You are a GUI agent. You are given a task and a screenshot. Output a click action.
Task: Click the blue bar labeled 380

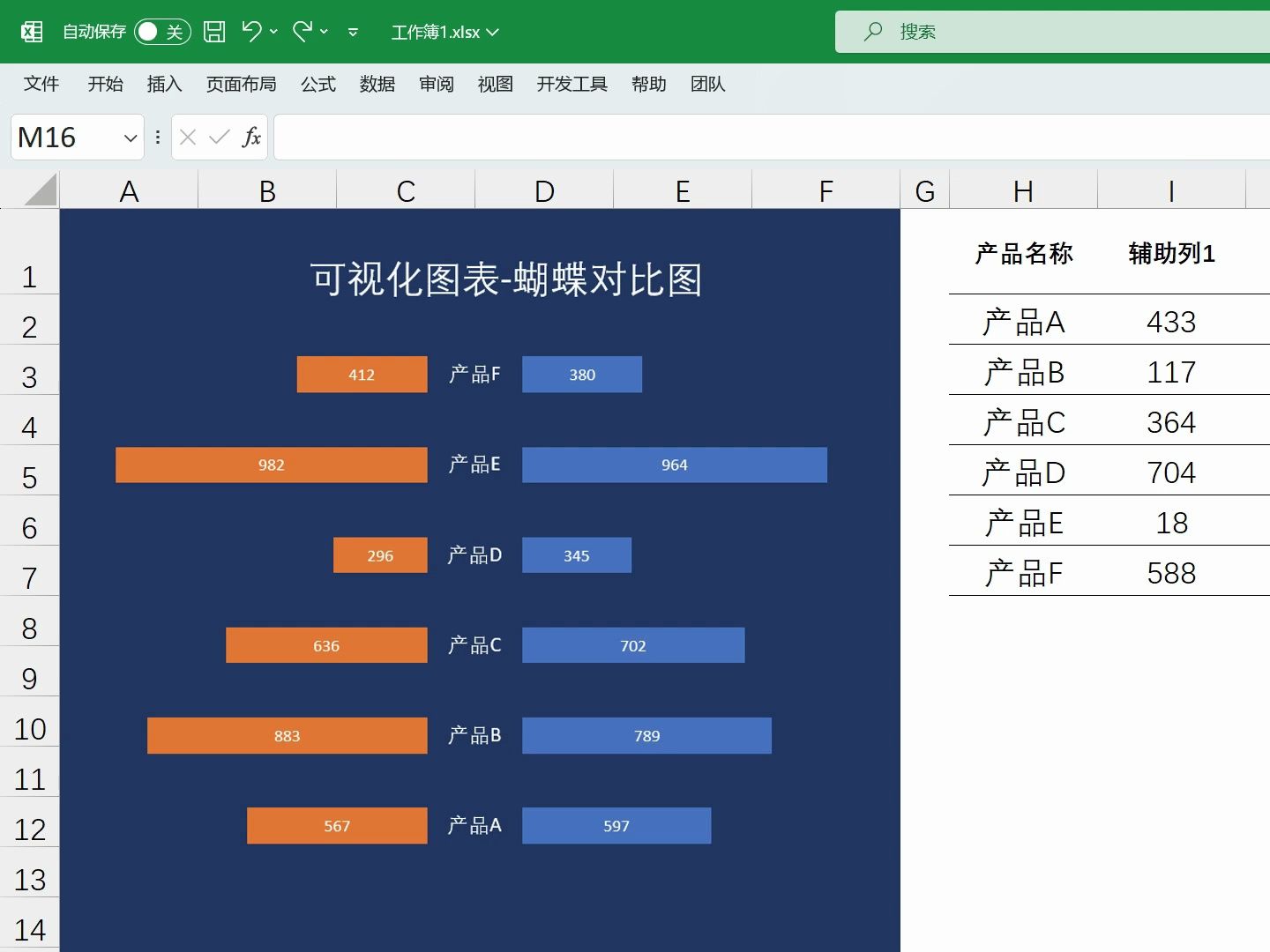point(582,375)
